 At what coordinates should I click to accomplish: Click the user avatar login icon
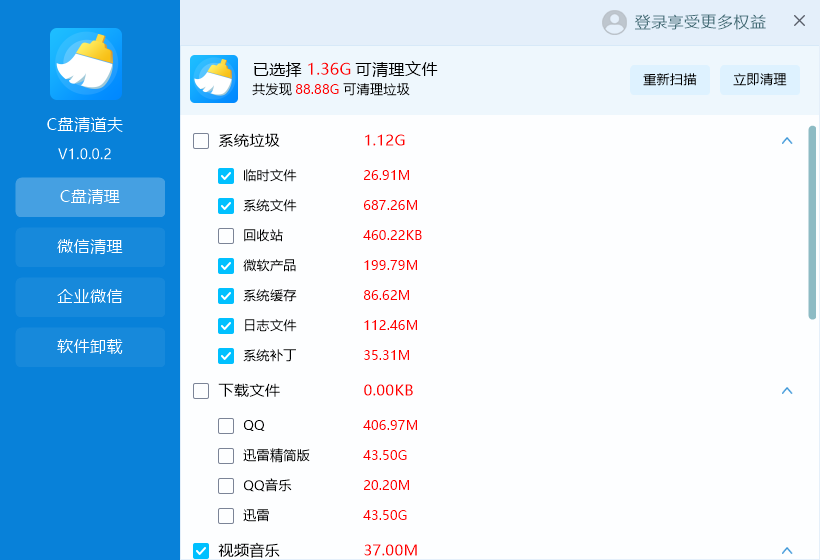pos(614,22)
